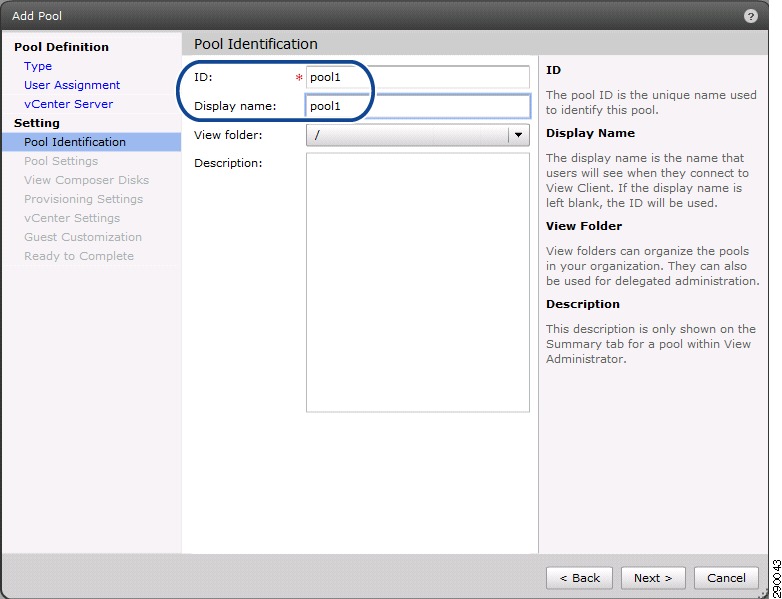Click the Ready to Complete step

(x=79, y=256)
